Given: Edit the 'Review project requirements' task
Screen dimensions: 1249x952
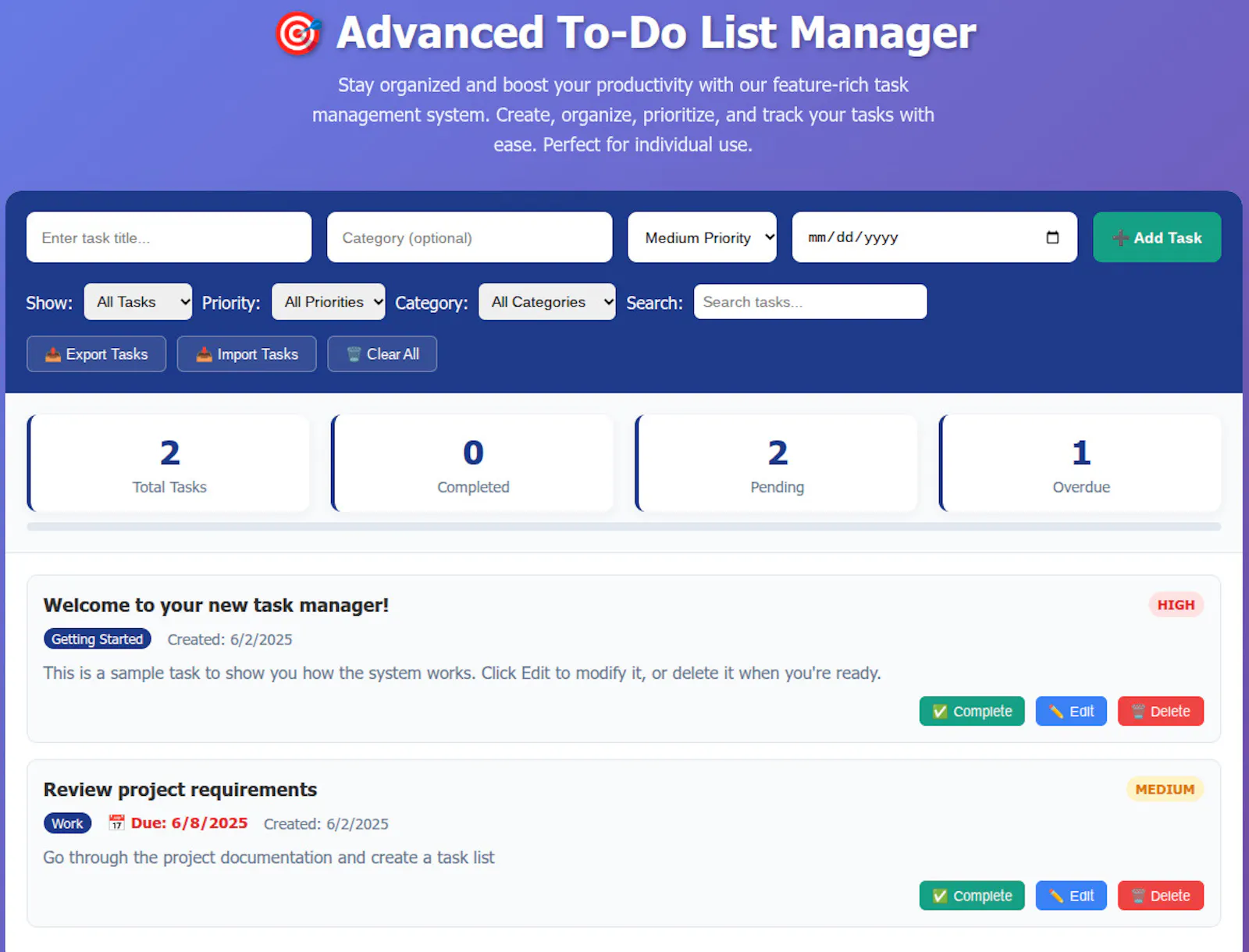Looking at the screenshot, I should [1071, 895].
